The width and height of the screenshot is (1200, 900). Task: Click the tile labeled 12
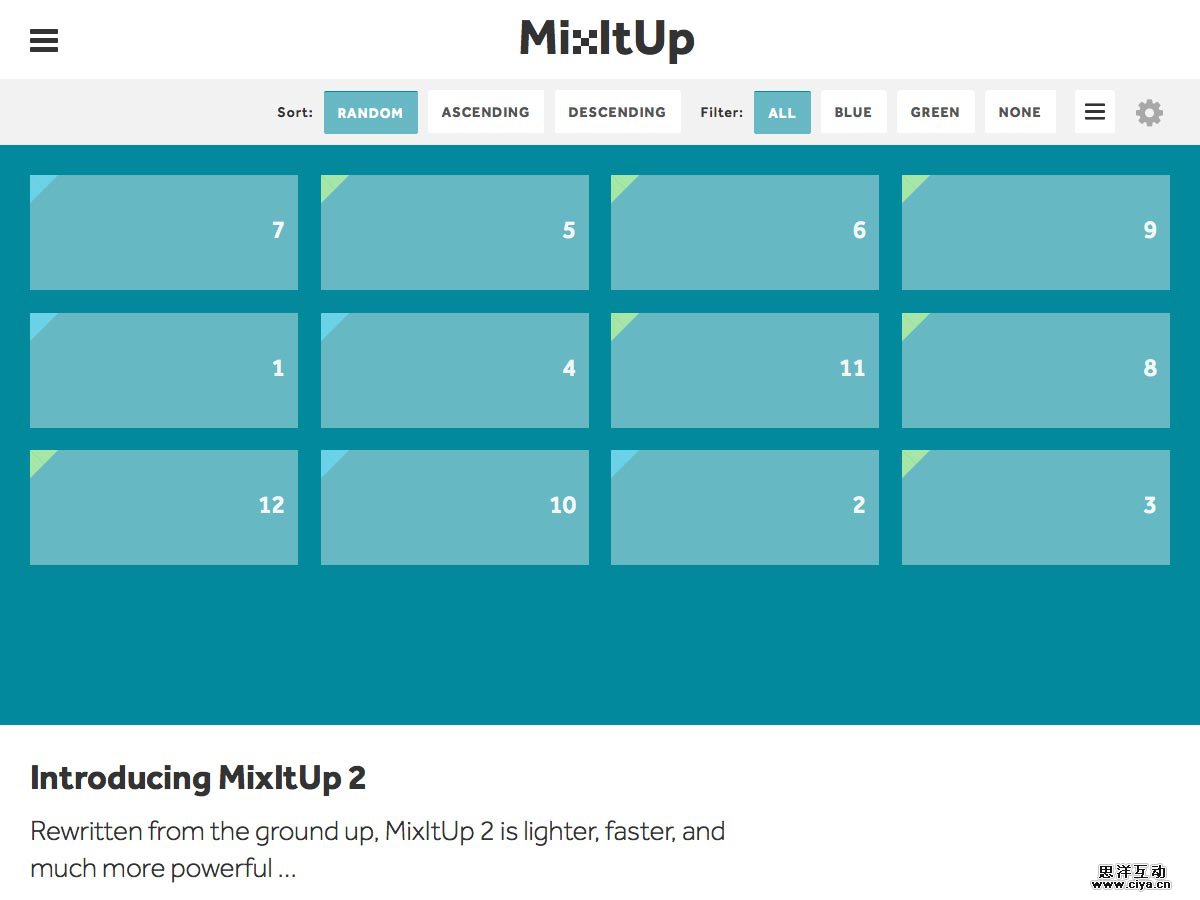pyautogui.click(x=164, y=507)
